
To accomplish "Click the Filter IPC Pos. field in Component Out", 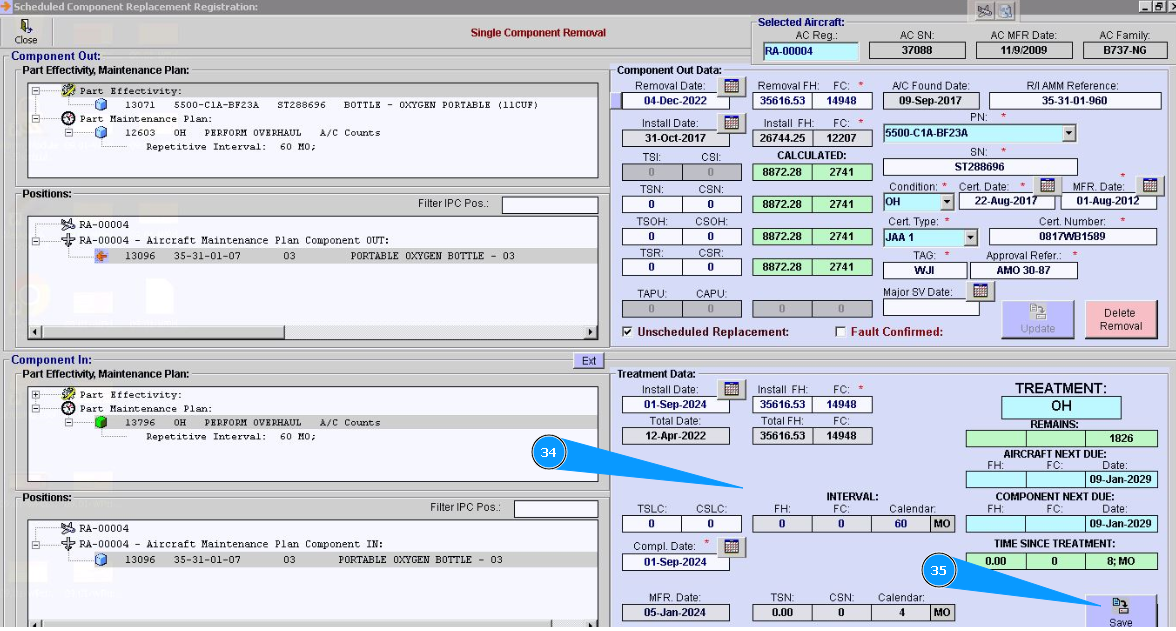I will point(549,205).
